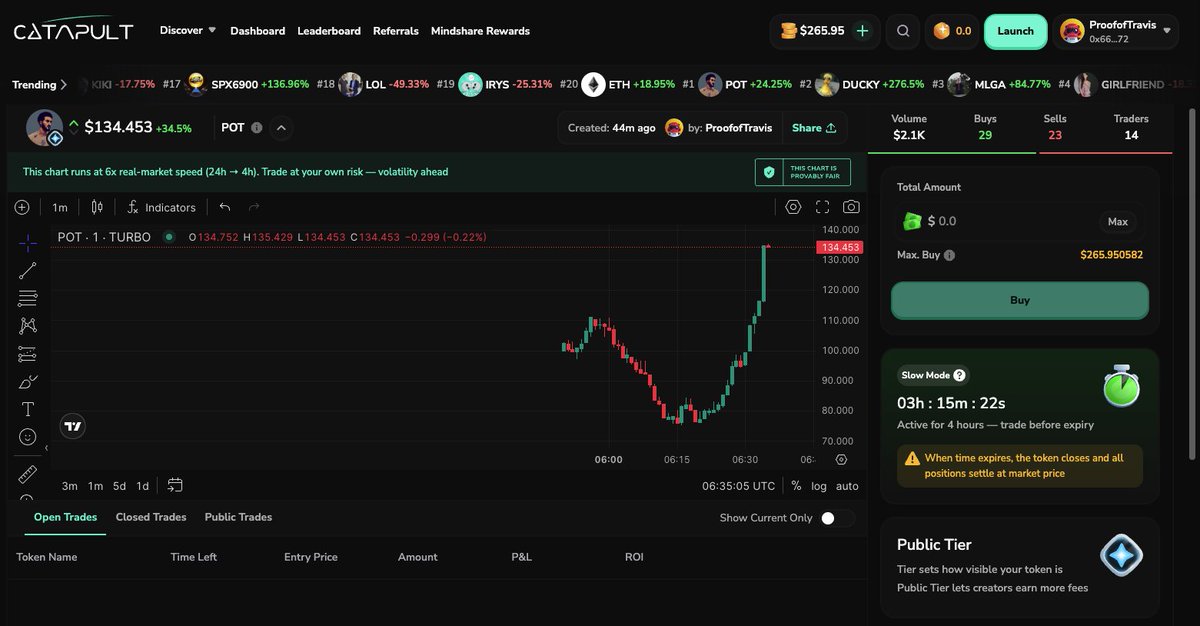Switch to the Closed Trades tab
This screenshot has width=1200, height=626.
tap(151, 517)
